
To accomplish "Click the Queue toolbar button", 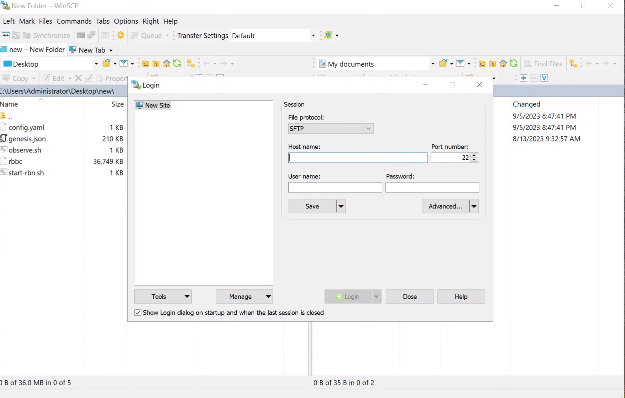I will pos(147,35).
